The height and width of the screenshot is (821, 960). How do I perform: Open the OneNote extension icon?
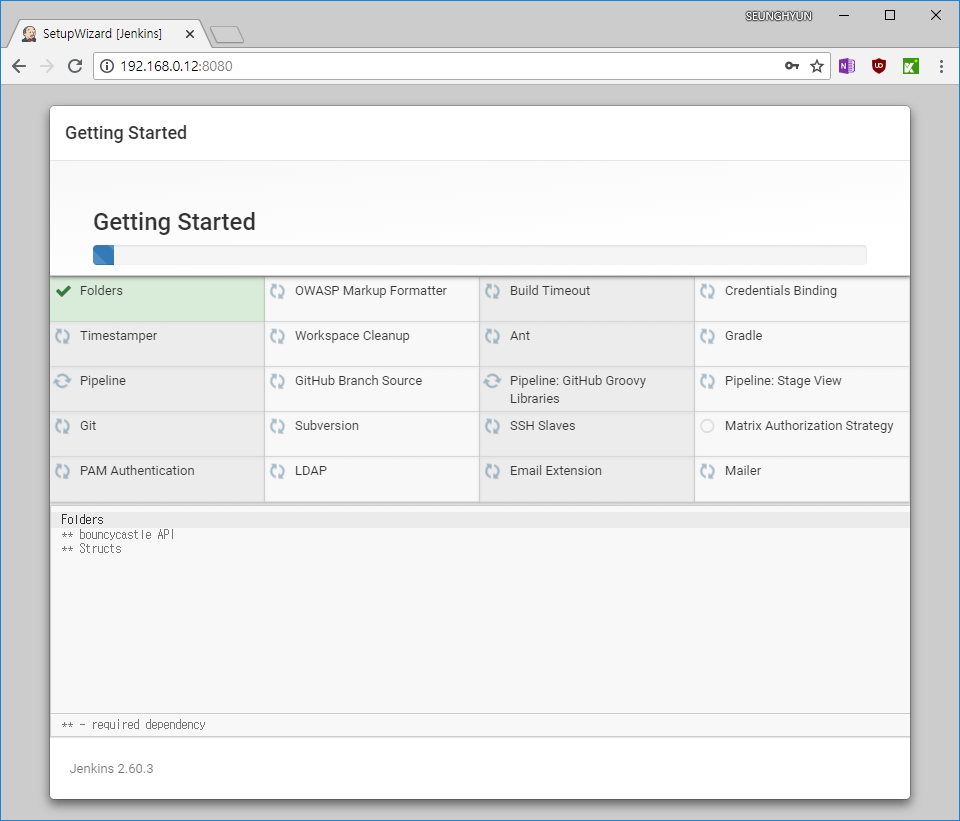pyautogui.click(x=847, y=66)
